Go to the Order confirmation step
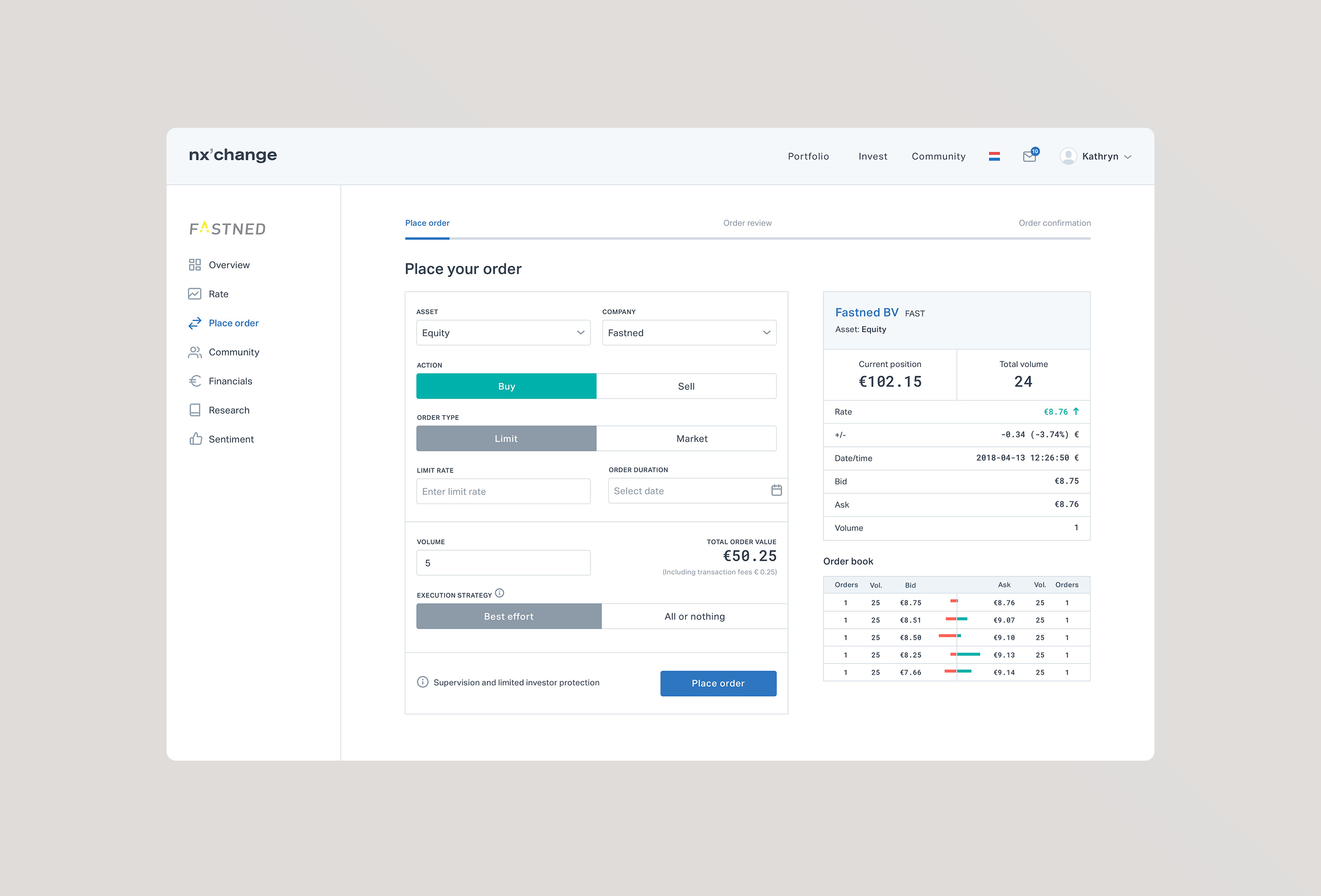 pos(1054,223)
